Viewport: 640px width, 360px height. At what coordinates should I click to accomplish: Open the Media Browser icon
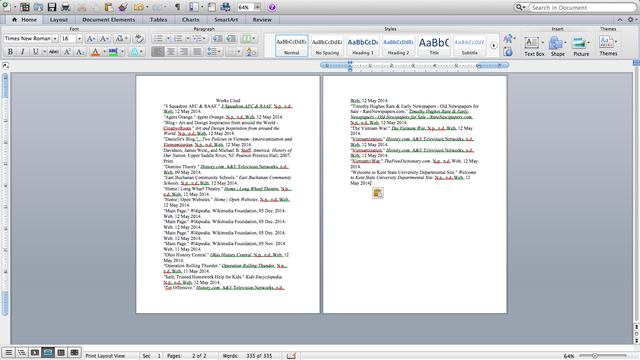coord(225,7)
